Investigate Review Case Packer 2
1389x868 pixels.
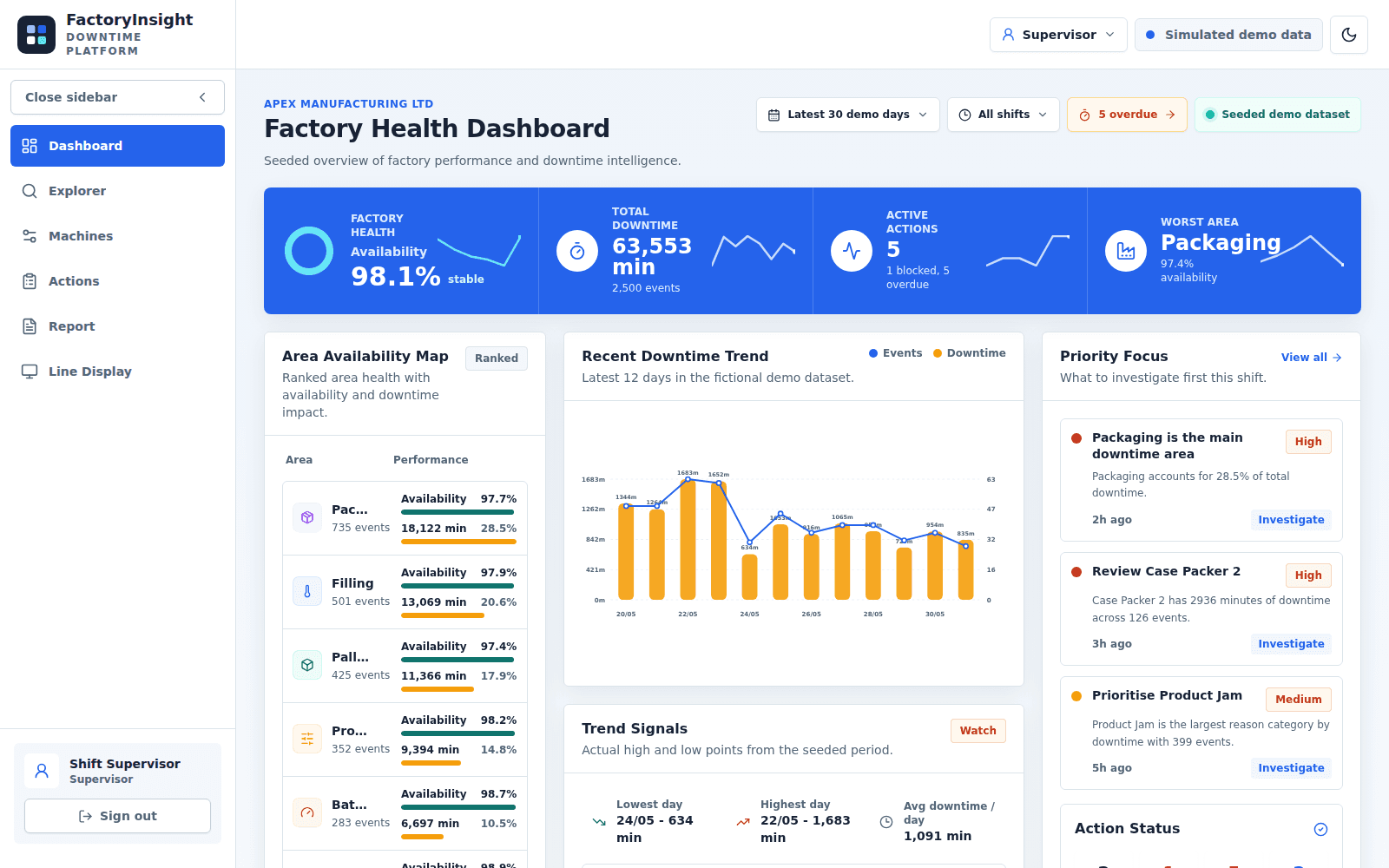tap(1291, 644)
